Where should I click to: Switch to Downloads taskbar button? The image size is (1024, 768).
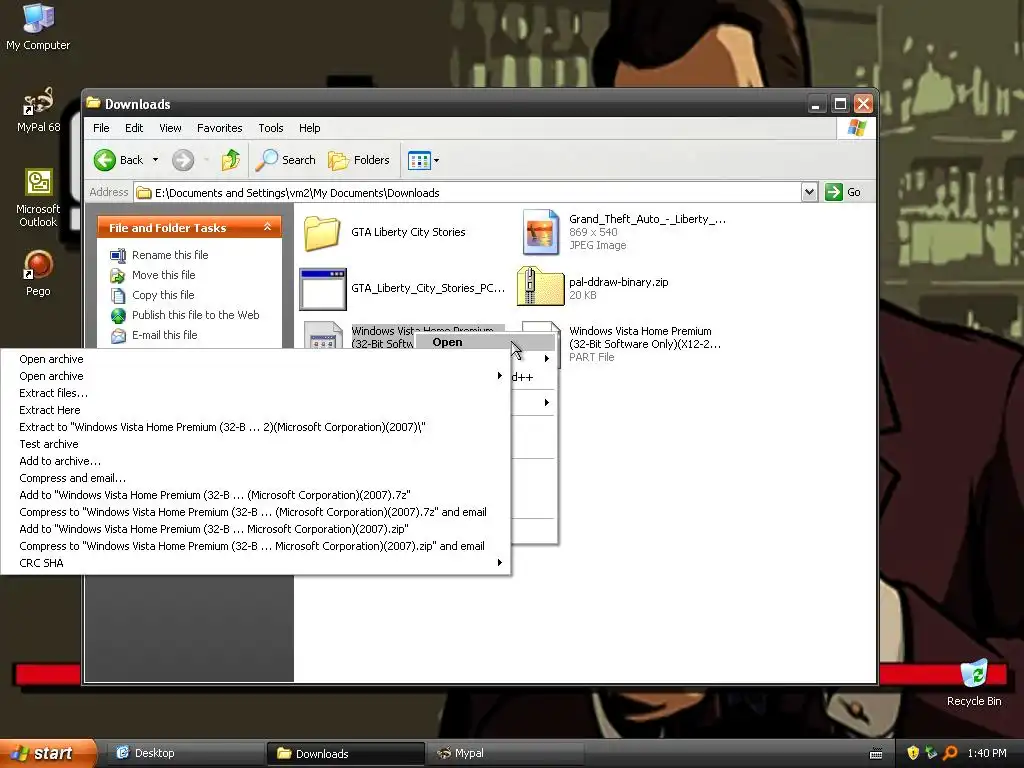pos(345,753)
